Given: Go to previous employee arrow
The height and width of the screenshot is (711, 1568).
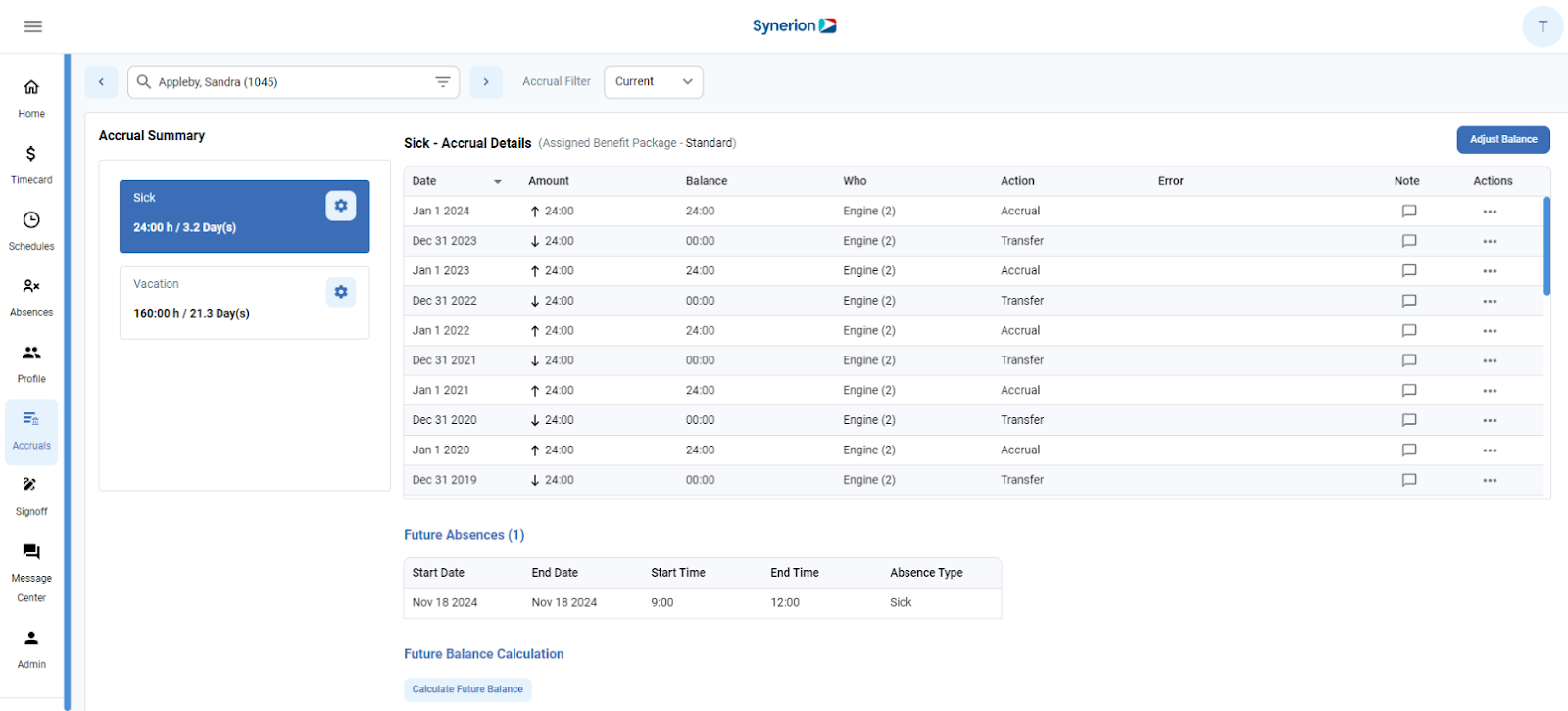Looking at the screenshot, I should [101, 82].
